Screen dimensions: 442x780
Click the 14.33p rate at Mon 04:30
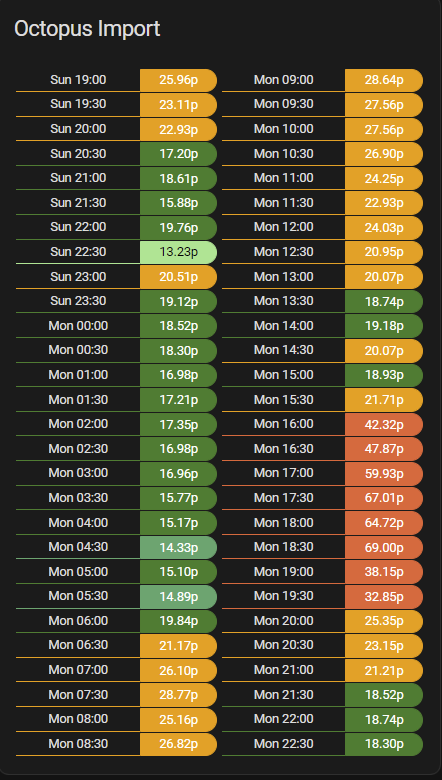click(178, 547)
